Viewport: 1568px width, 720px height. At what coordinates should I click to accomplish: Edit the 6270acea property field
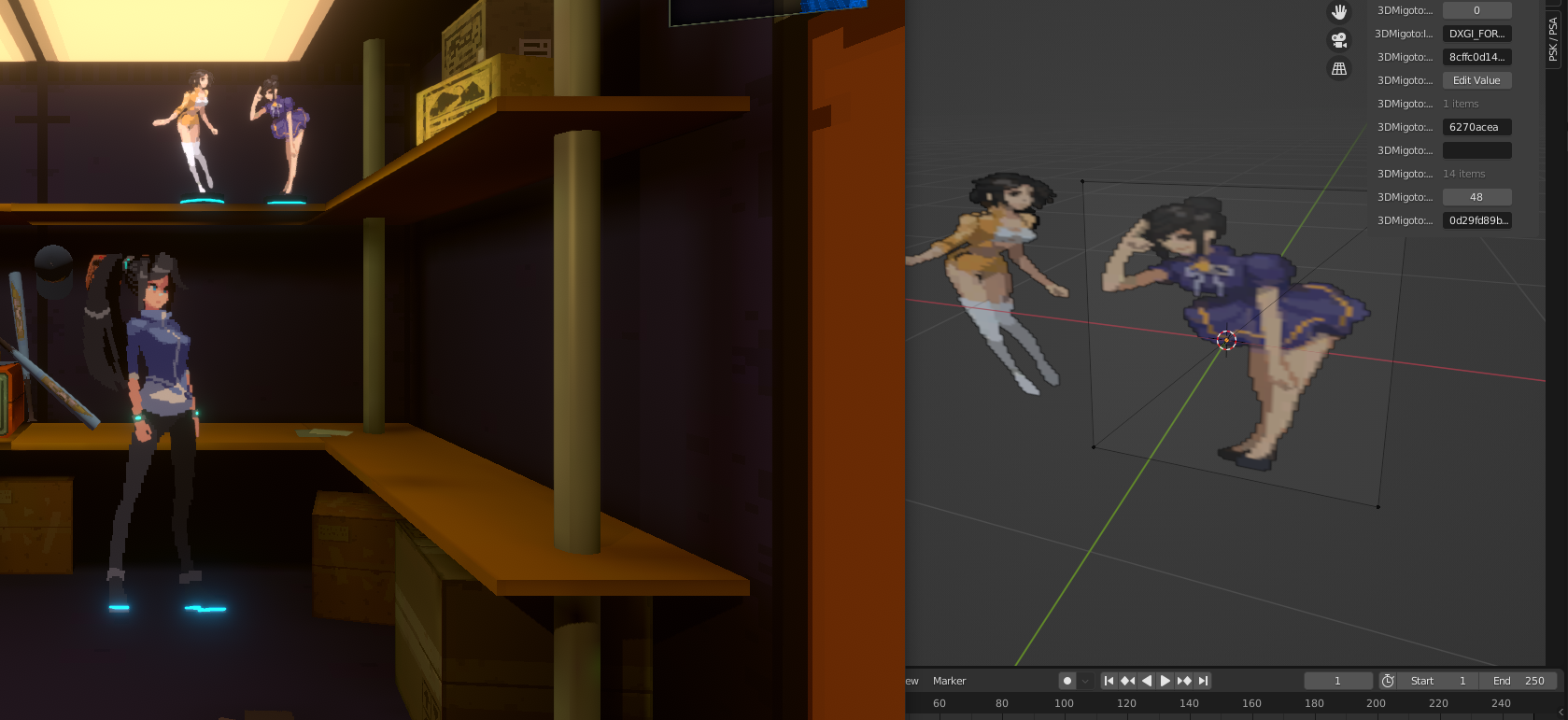[1476, 127]
